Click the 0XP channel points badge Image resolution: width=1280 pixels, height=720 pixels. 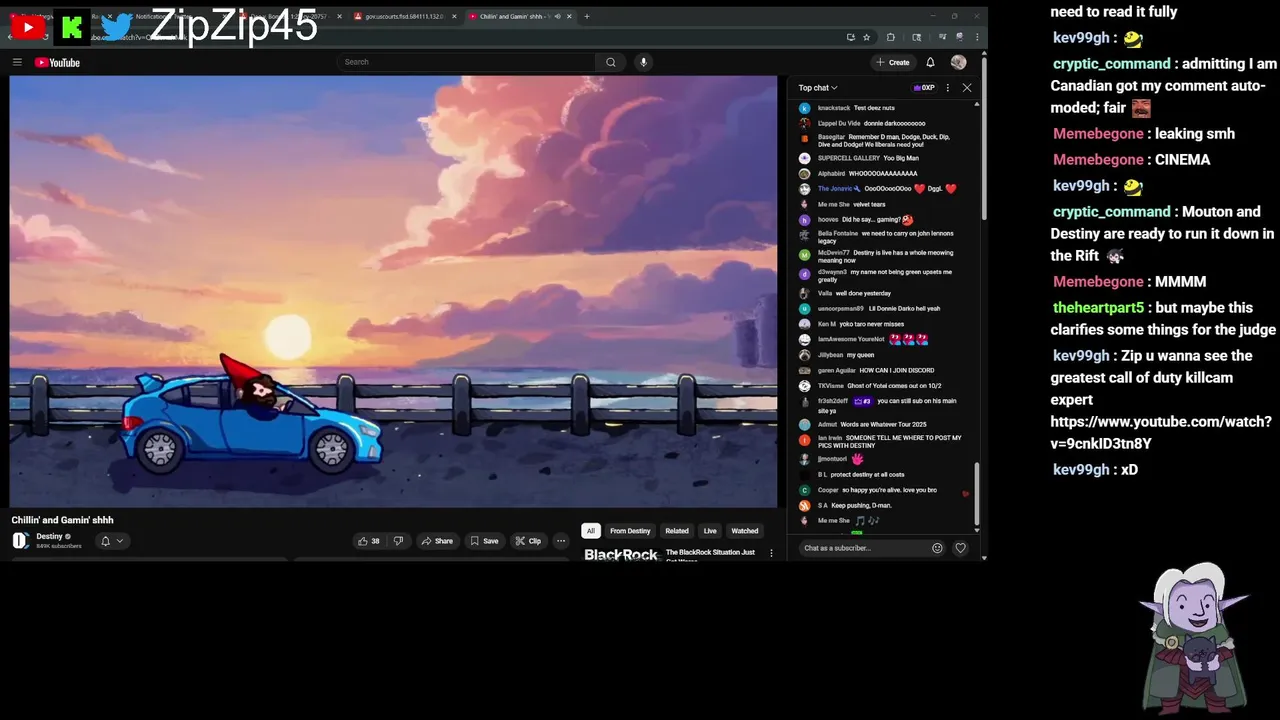[x=924, y=88]
